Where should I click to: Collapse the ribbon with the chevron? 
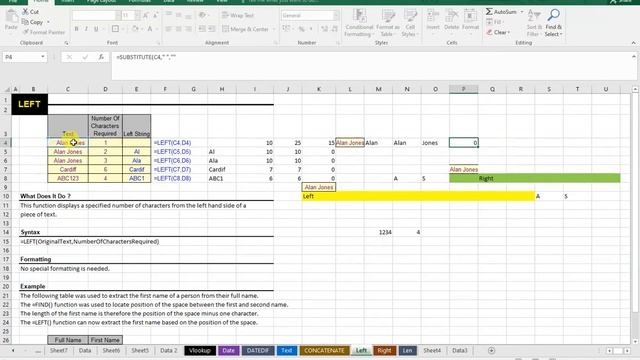633,42
